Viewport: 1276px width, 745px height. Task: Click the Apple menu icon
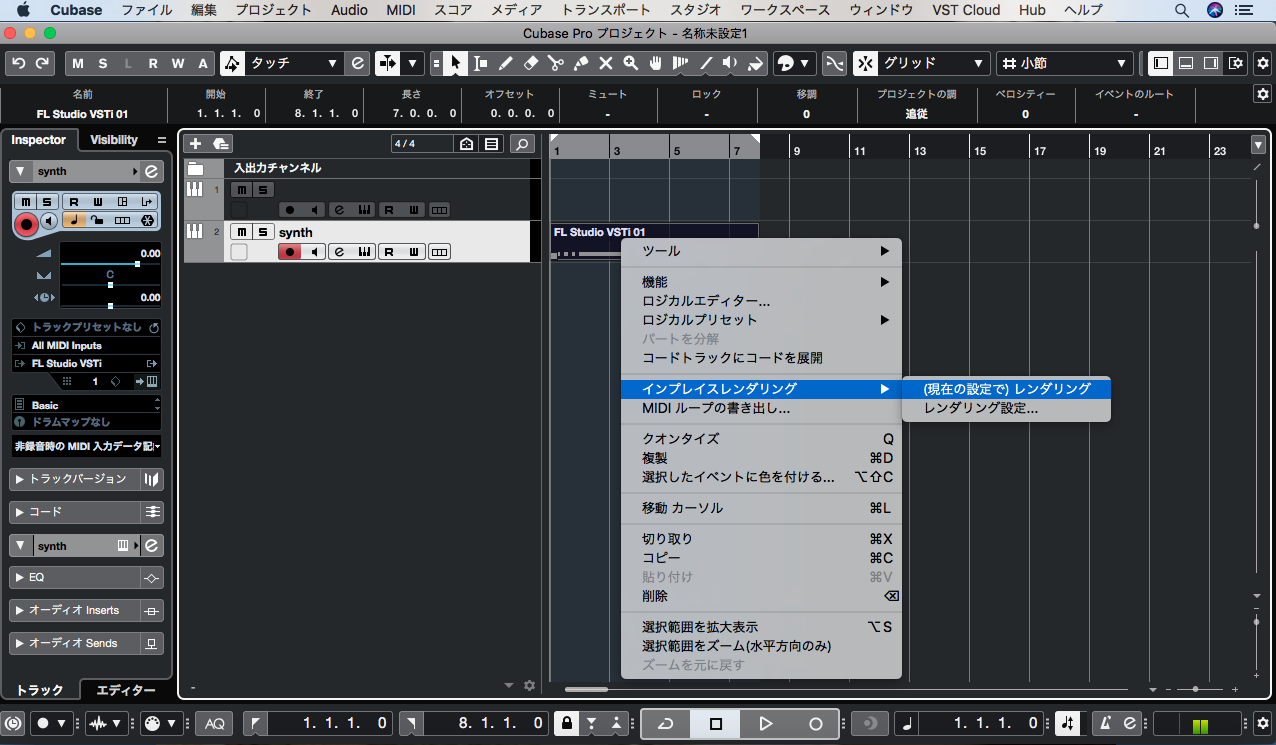pos(22,10)
